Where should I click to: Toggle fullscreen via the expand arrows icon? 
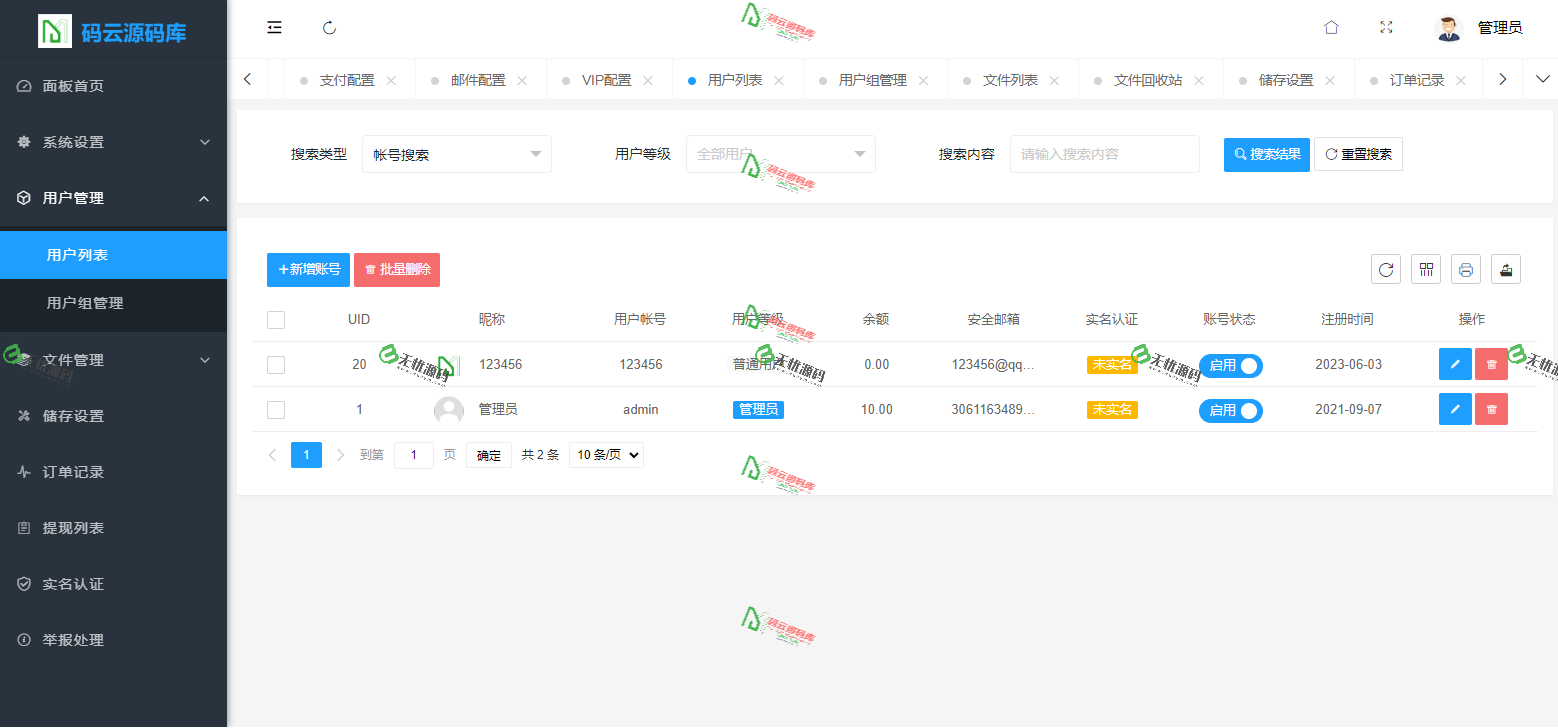[1386, 27]
